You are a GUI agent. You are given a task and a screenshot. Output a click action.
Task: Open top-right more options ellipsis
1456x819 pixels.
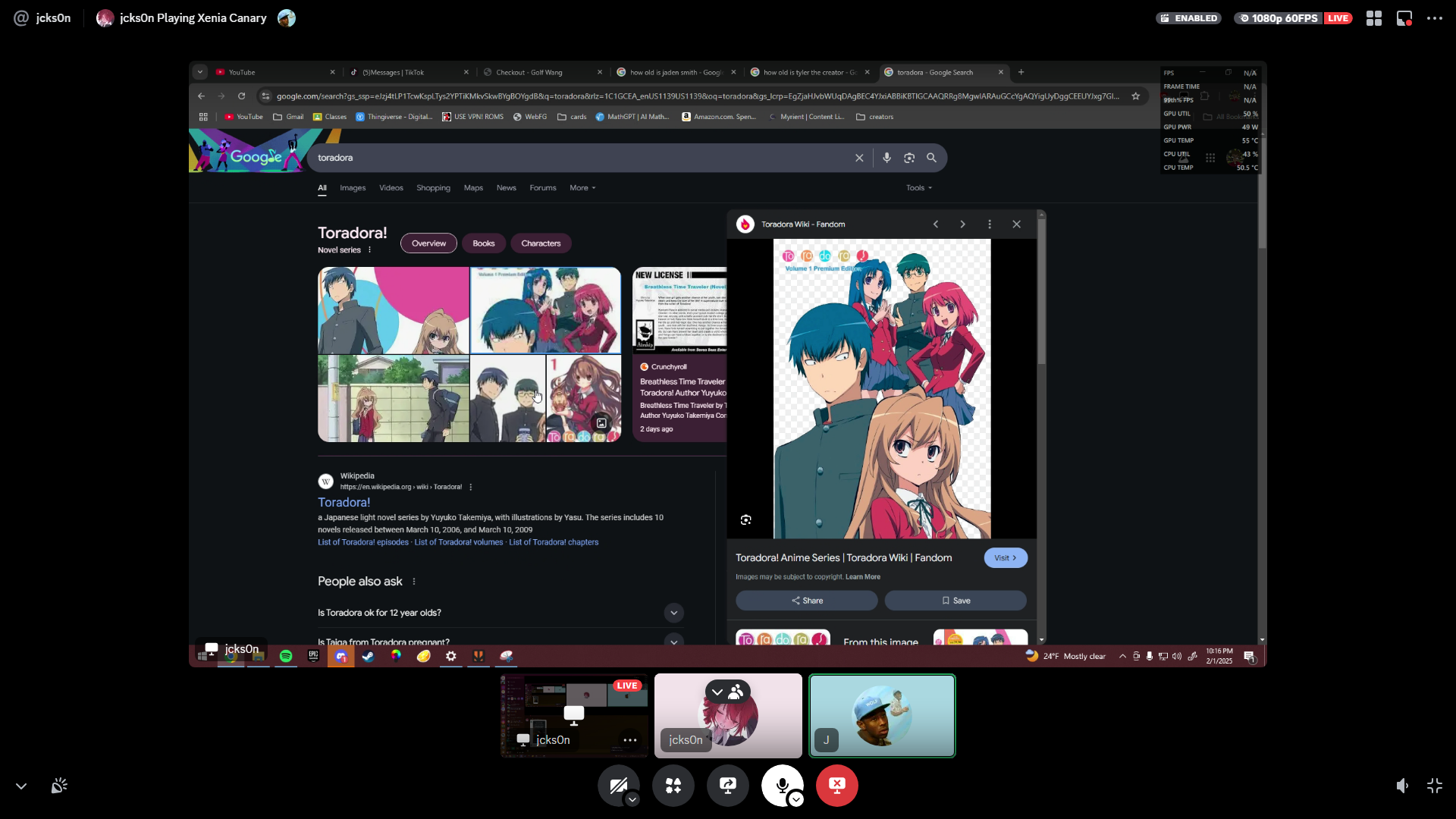1435,18
